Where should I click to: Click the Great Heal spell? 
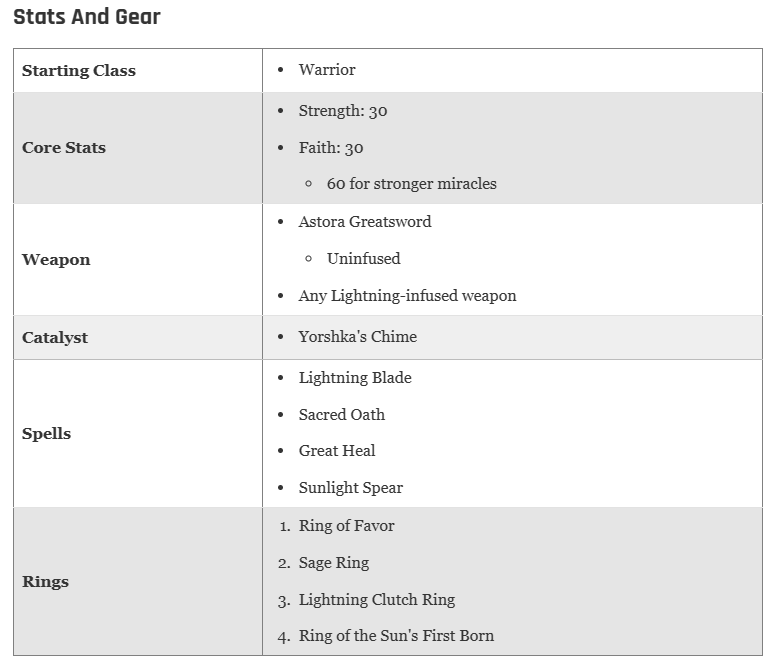point(337,451)
